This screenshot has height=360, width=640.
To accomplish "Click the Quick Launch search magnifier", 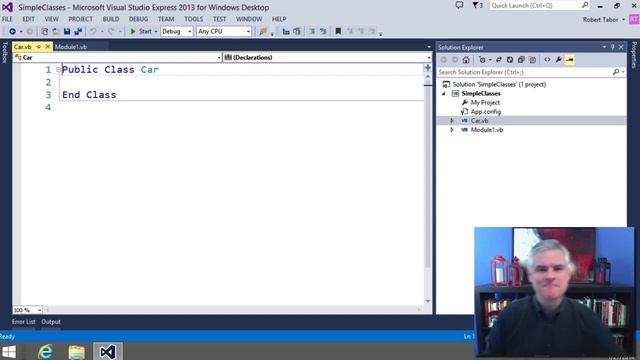I will point(585,5).
